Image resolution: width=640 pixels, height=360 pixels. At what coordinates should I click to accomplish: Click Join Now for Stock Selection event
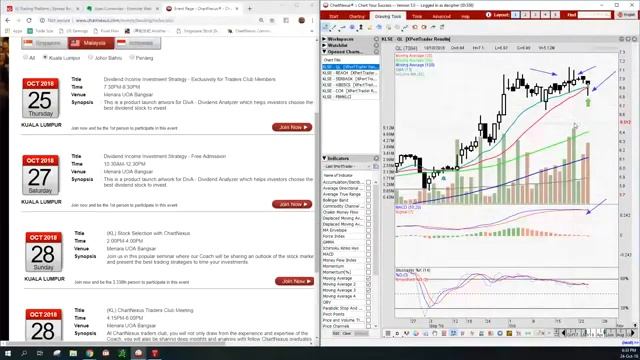click(295, 281)
